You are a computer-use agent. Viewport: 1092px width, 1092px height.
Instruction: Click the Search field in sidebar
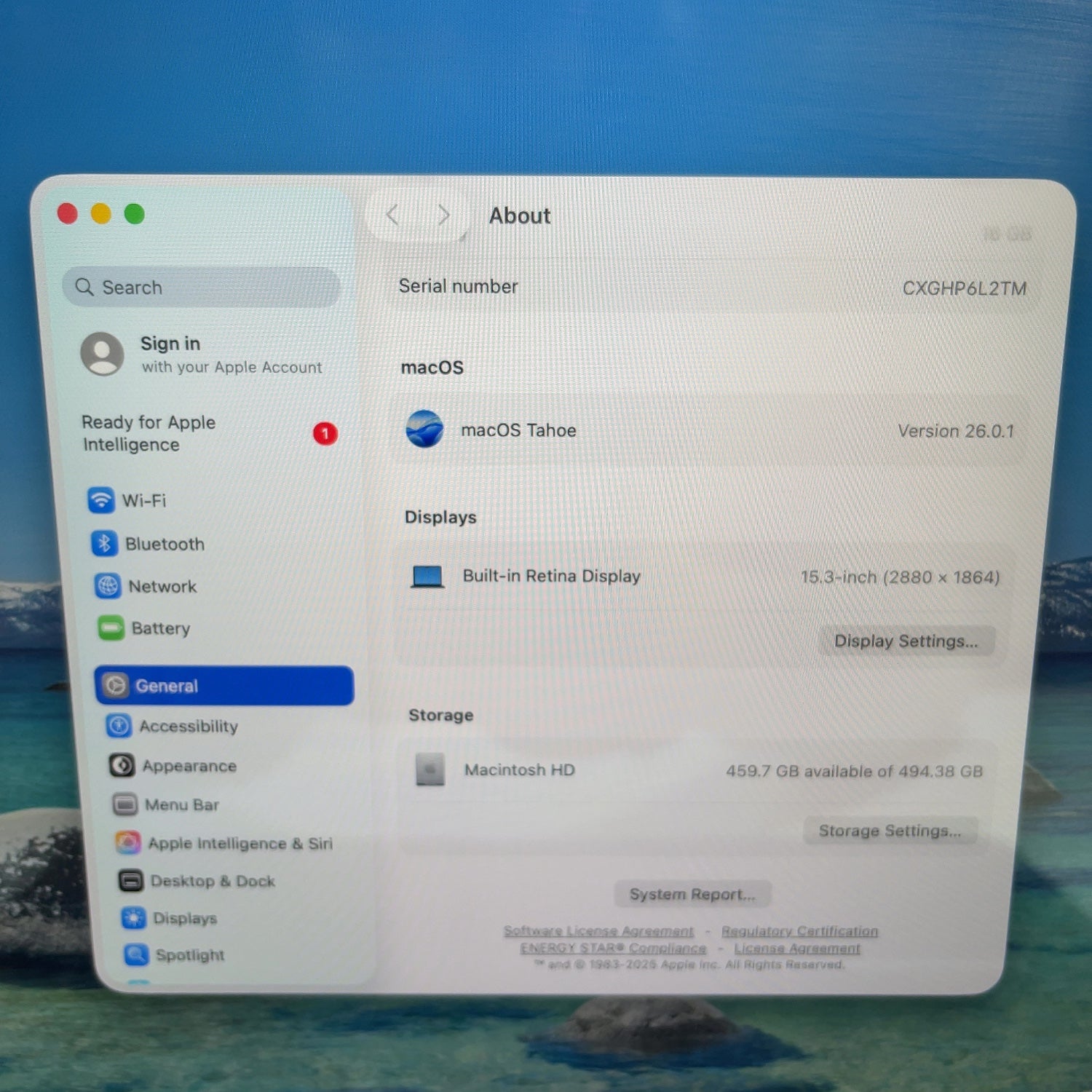(202, 288)
